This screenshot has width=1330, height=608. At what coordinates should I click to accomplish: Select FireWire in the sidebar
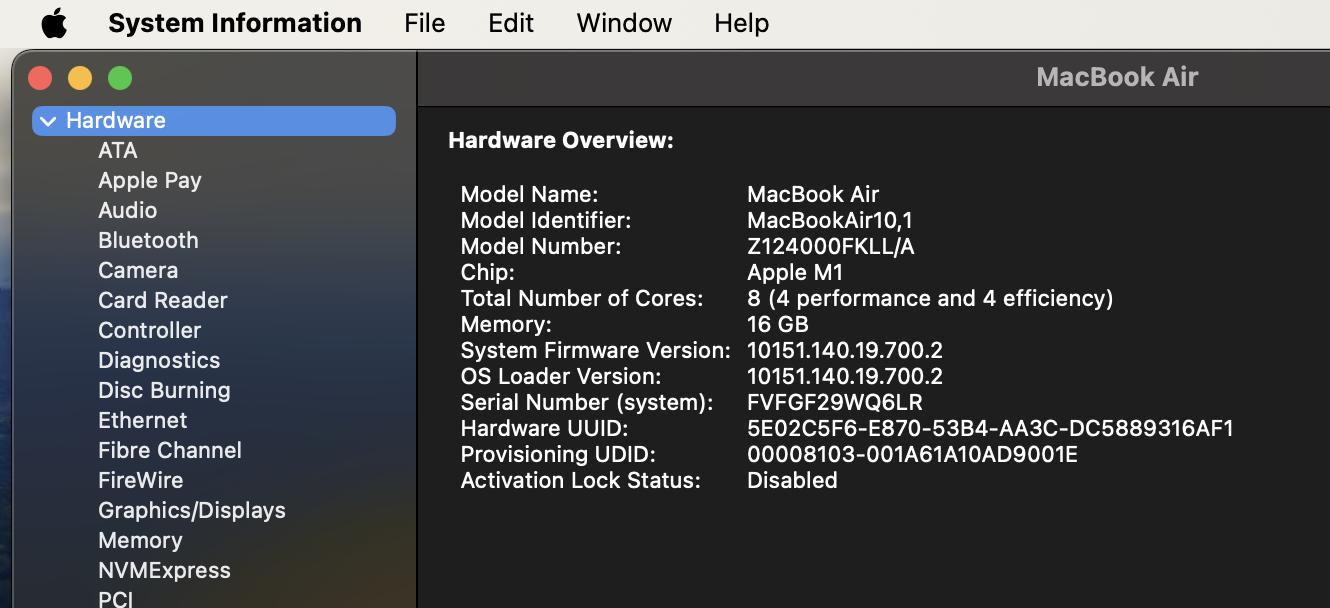tap(141, 480)
